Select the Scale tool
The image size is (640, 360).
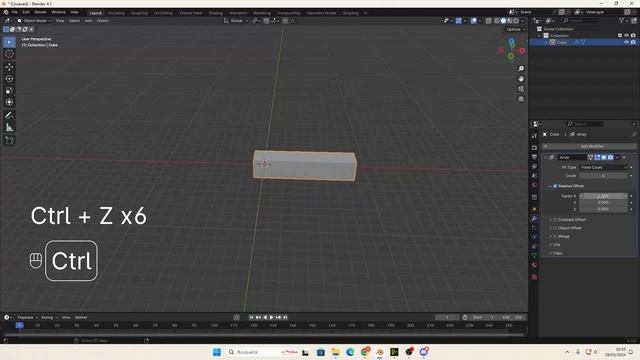(x=9, y=90)
